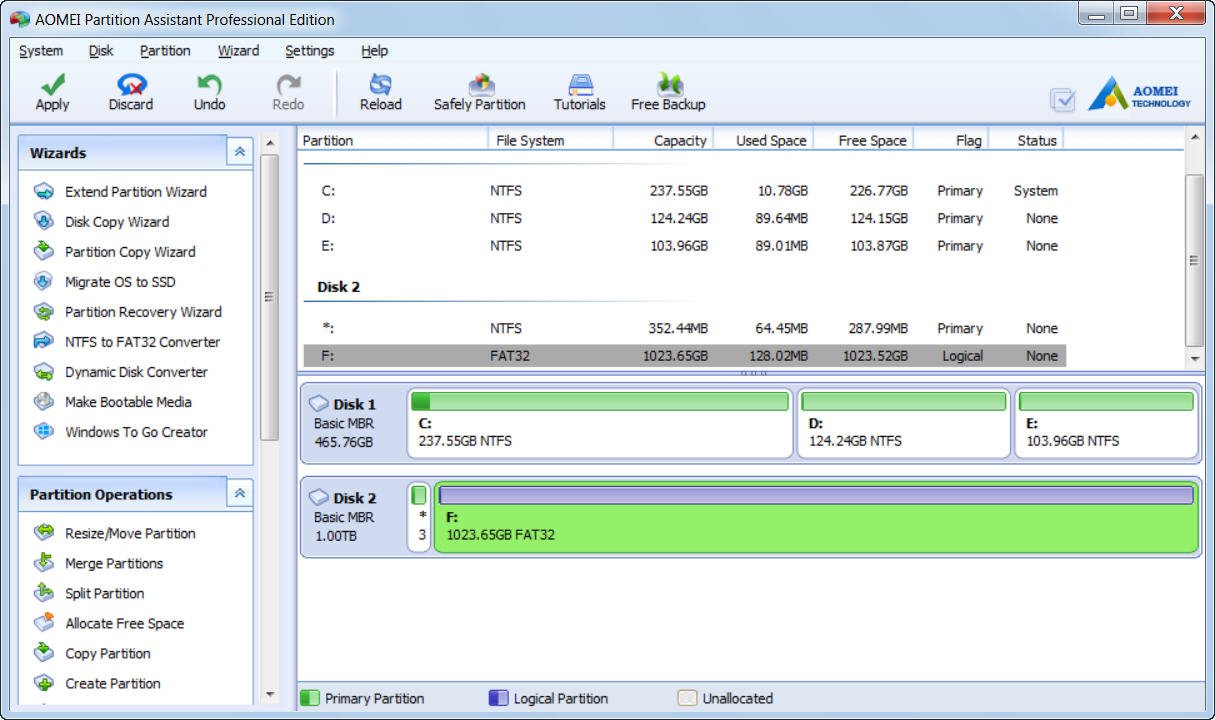Screen dimensions: 1215x720
Task: Open Dynamic Disk Converter
Action: click(136, 372)
